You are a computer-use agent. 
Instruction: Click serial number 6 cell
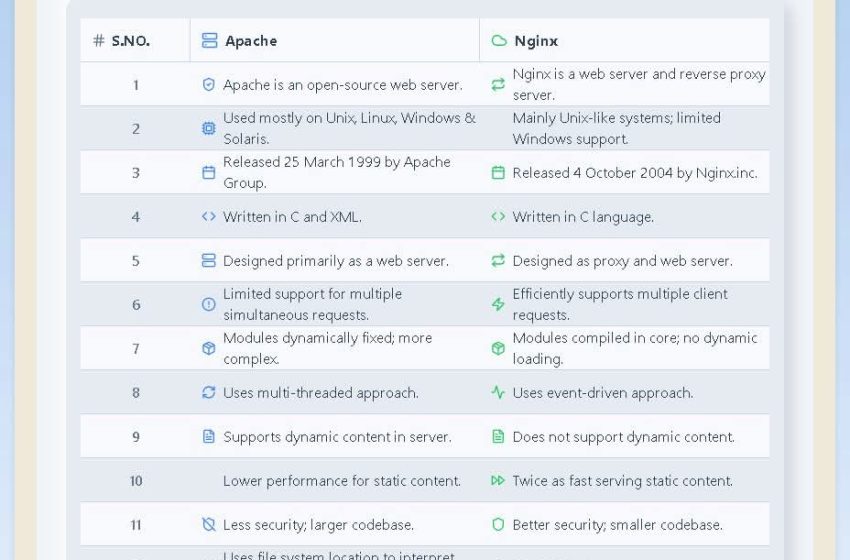136,305
